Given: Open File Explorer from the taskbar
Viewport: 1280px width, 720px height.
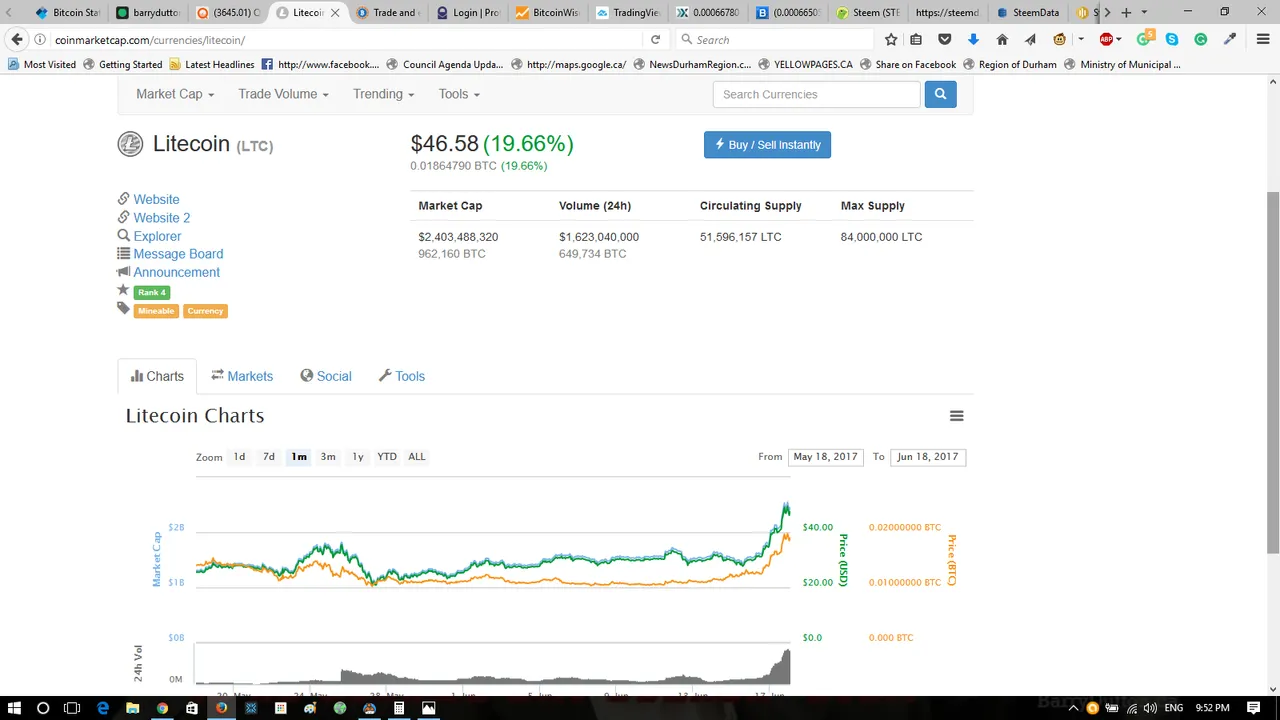Looking at the screenshot, I should tap(132, 708).
